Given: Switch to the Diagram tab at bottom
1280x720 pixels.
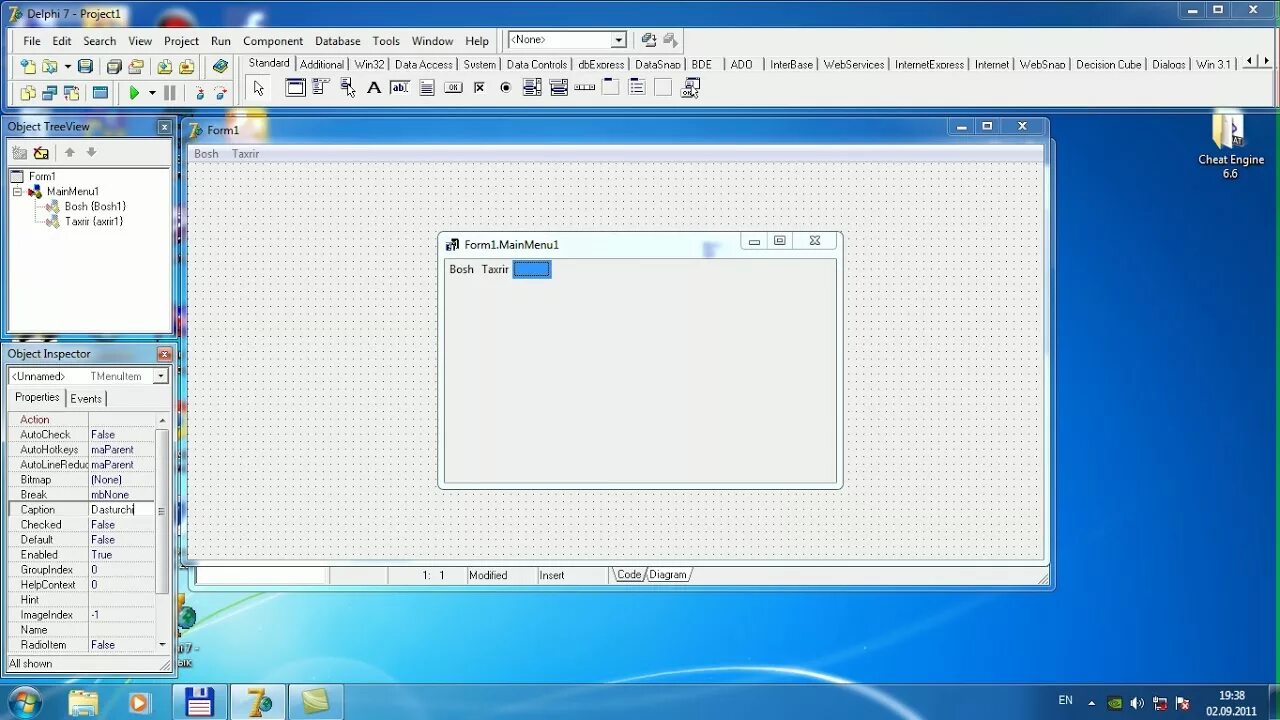Looking at the screenshot, I should 669,574.
